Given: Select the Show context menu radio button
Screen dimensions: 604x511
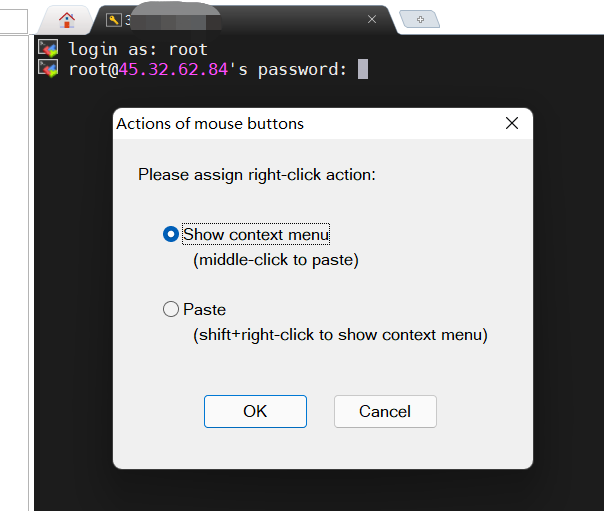Looking at the screenshot, I should click(x=171, y=234).
